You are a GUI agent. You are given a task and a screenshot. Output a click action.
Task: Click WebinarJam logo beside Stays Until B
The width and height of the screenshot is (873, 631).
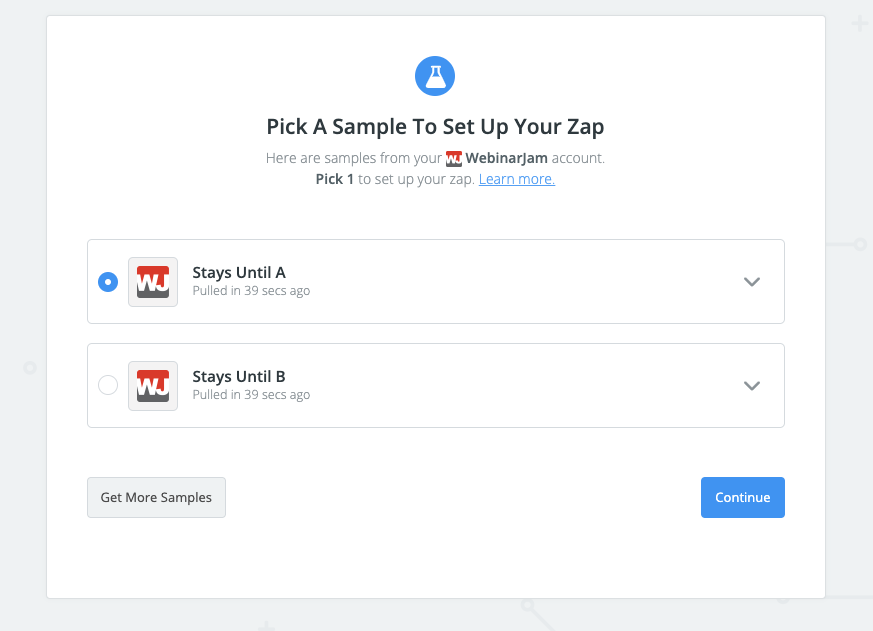[153, 386]
